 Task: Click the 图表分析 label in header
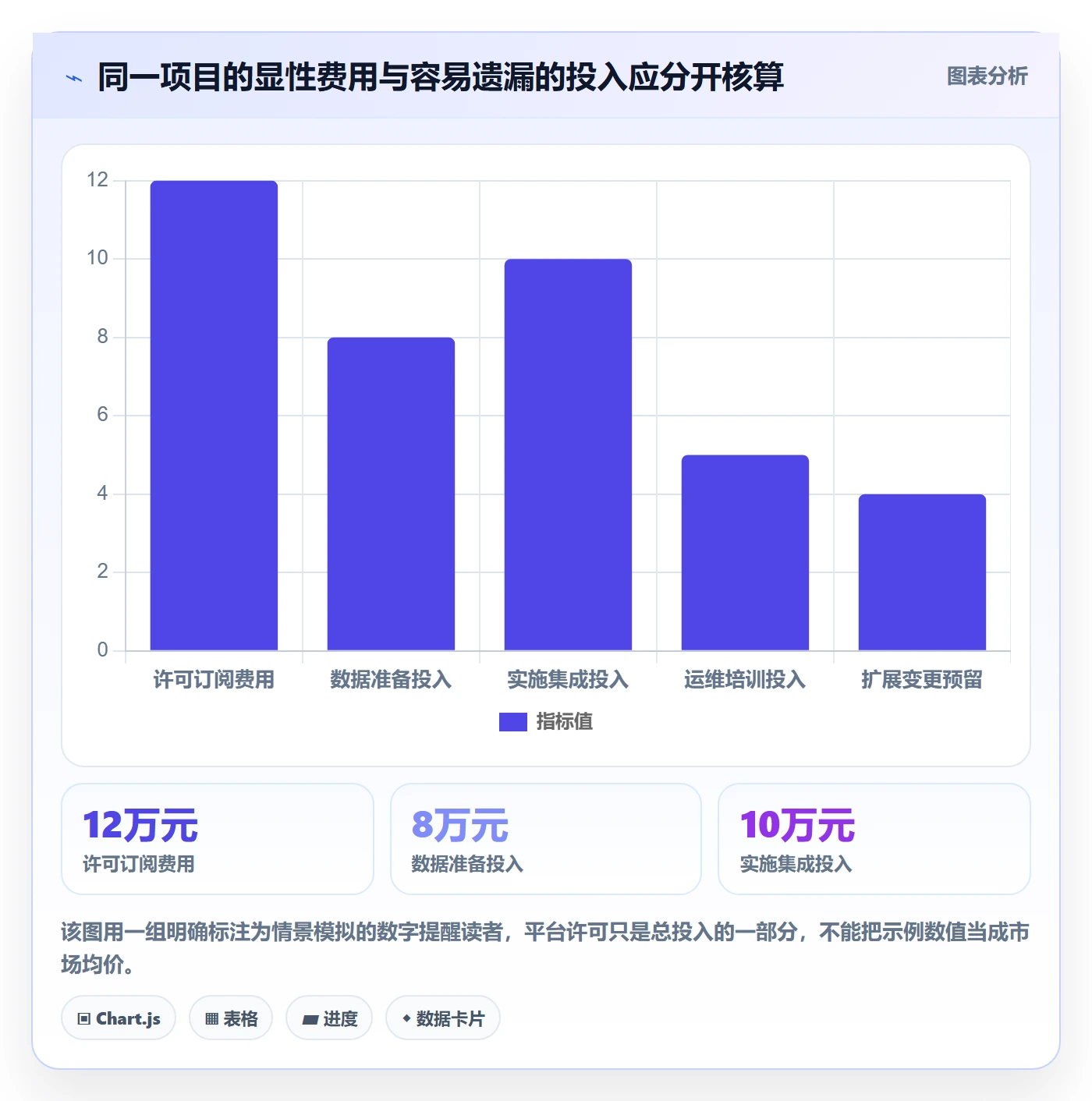(987, 76)
